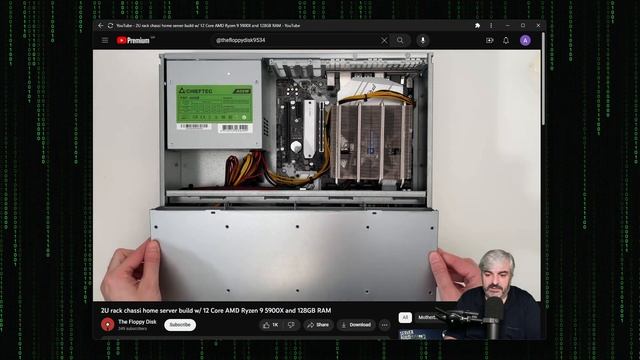Image resolution: width=640 pixels, height=360 pixels.
Task: Open the YouTube hamburger guide menu
Action: (105, 40)
